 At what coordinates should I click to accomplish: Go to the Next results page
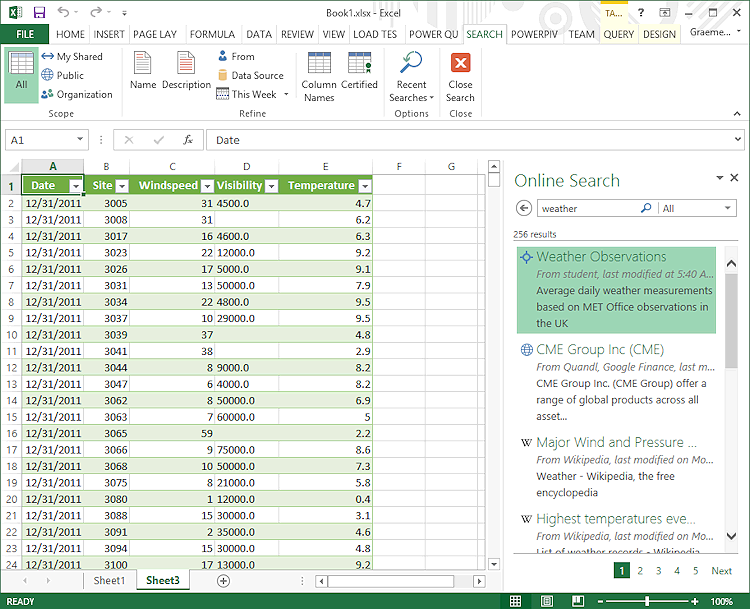point(721,571)
